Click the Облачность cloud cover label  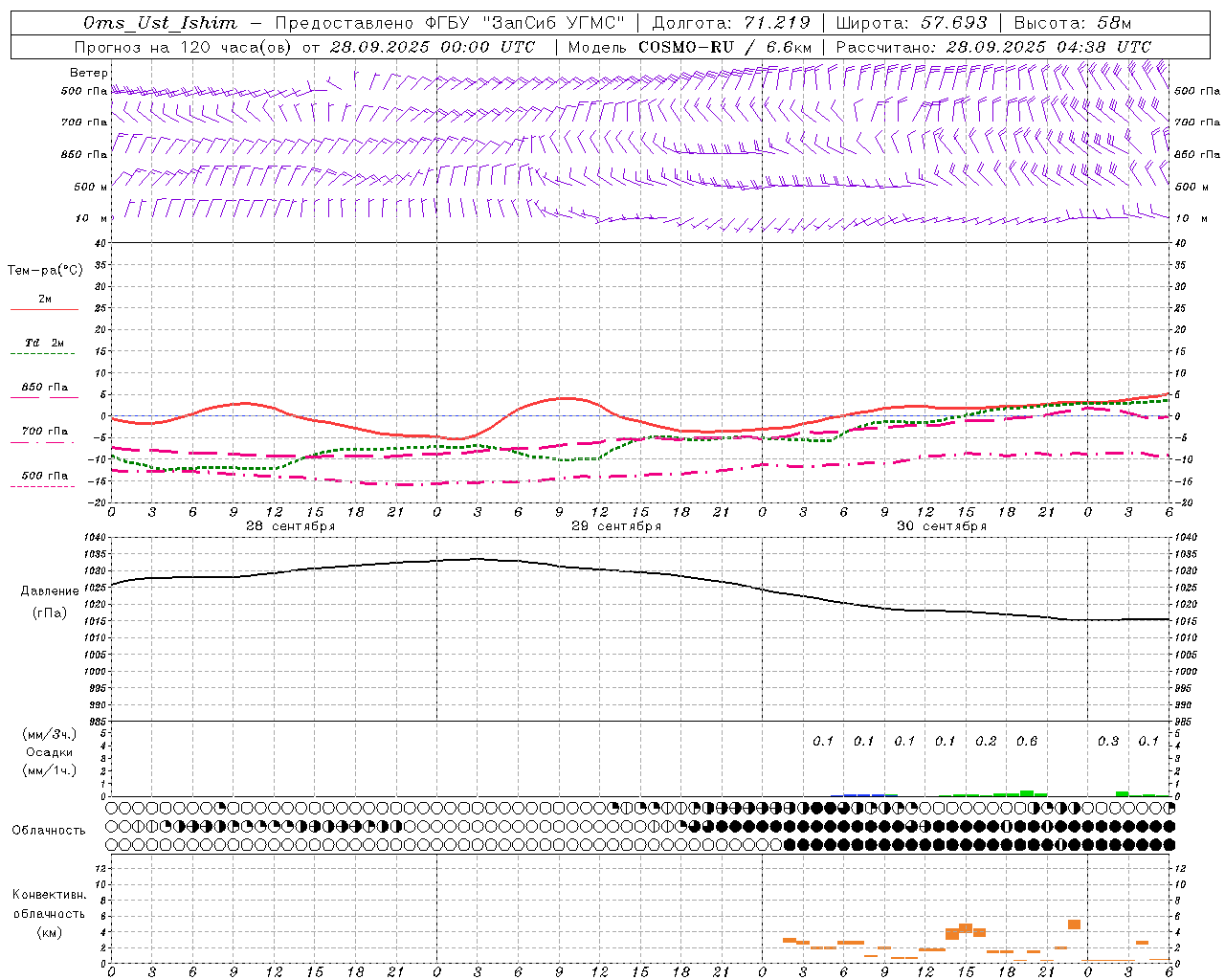(49, 831)
